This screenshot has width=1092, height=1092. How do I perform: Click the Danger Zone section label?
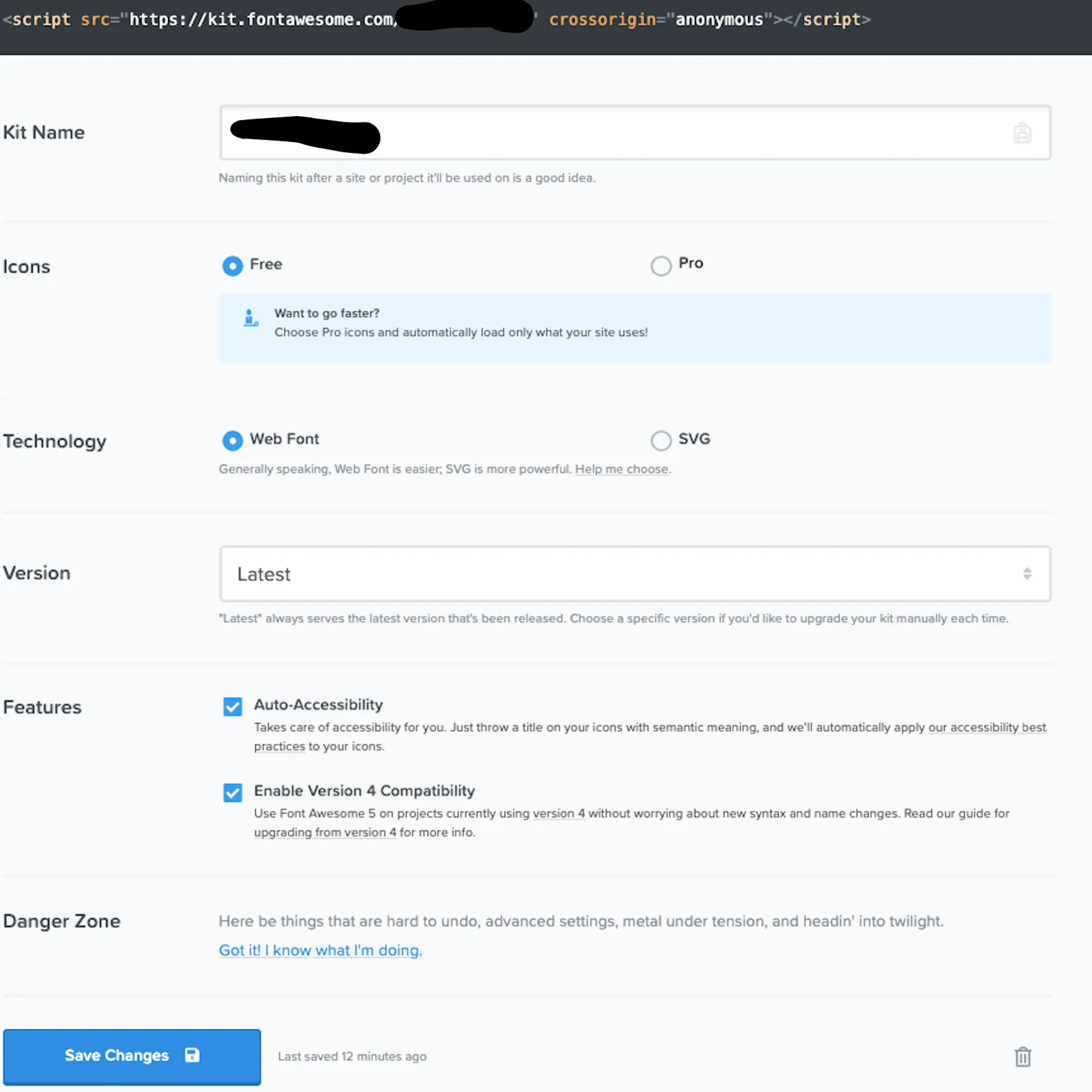[61, 921]
